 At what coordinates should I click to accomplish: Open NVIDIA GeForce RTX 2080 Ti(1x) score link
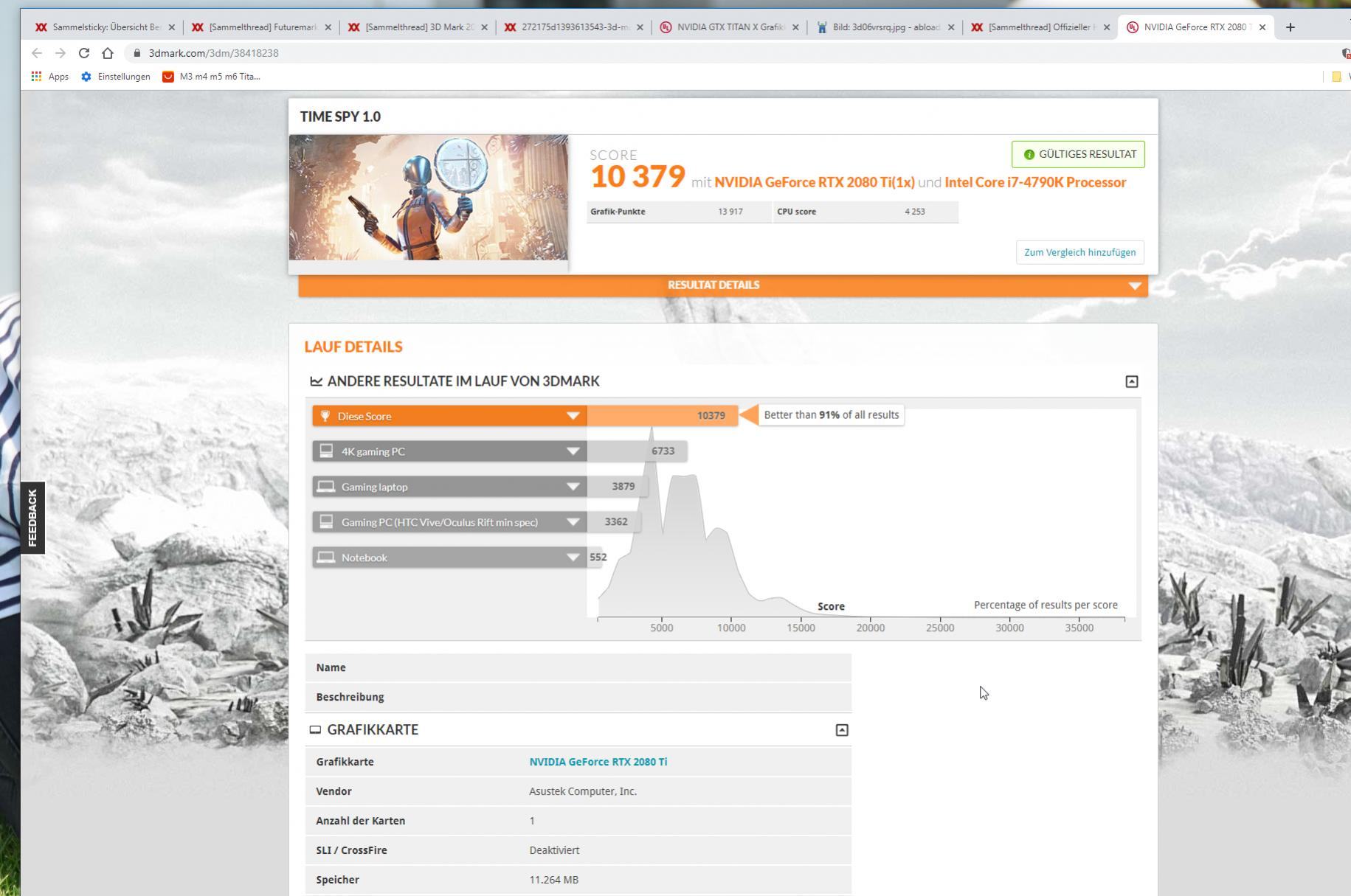(815, 182)
